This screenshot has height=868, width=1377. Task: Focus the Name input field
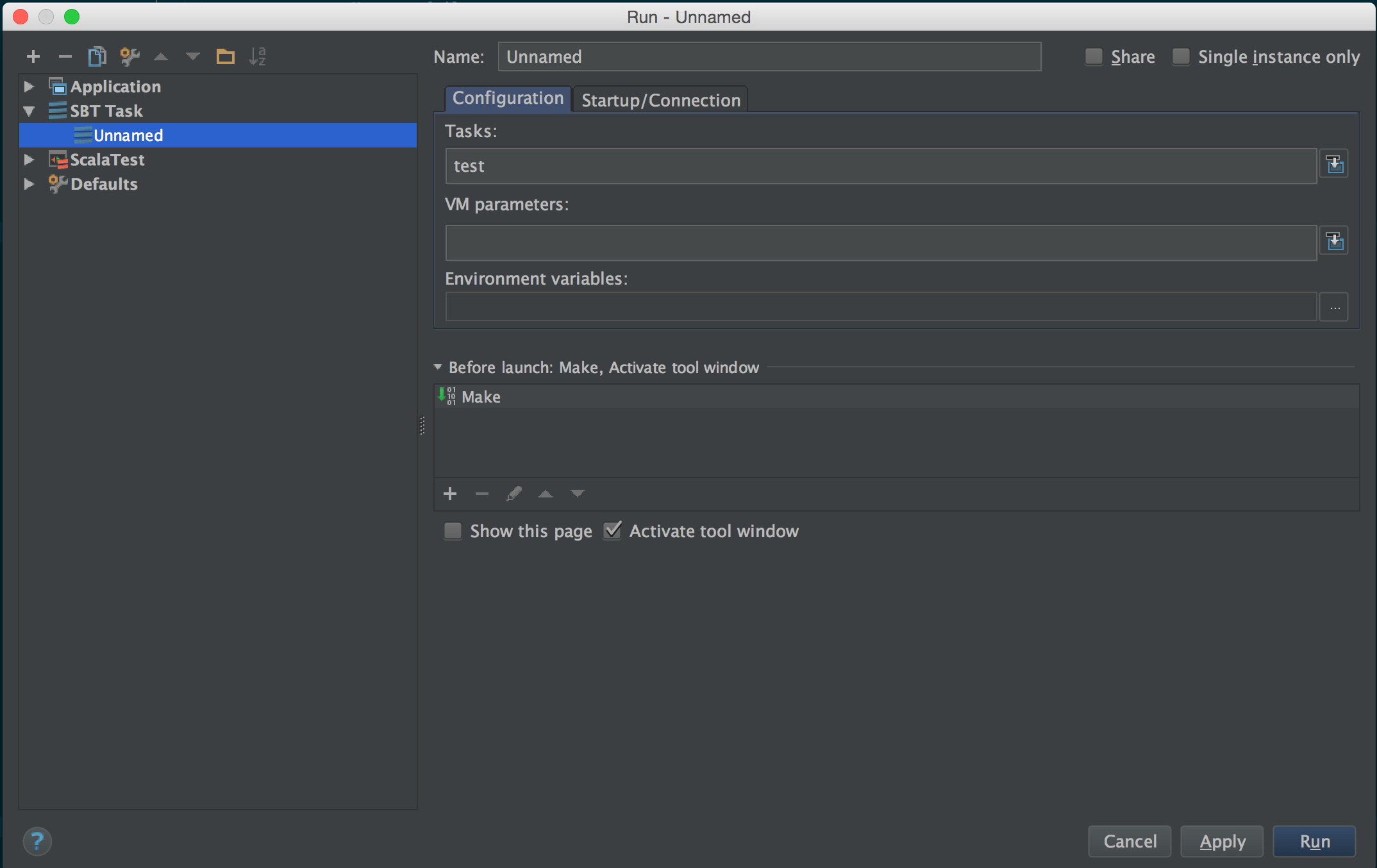769,56
